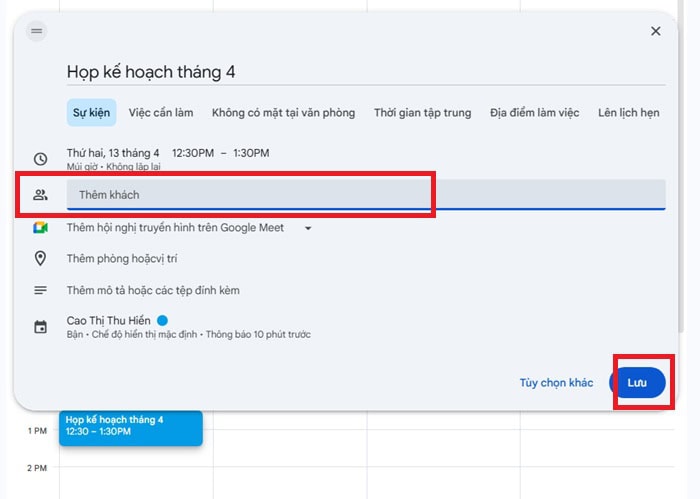This screenshot has height=499, width=700.
Task: Choose Không có mặt tại văn phòng
Action: tap(283, 113)
